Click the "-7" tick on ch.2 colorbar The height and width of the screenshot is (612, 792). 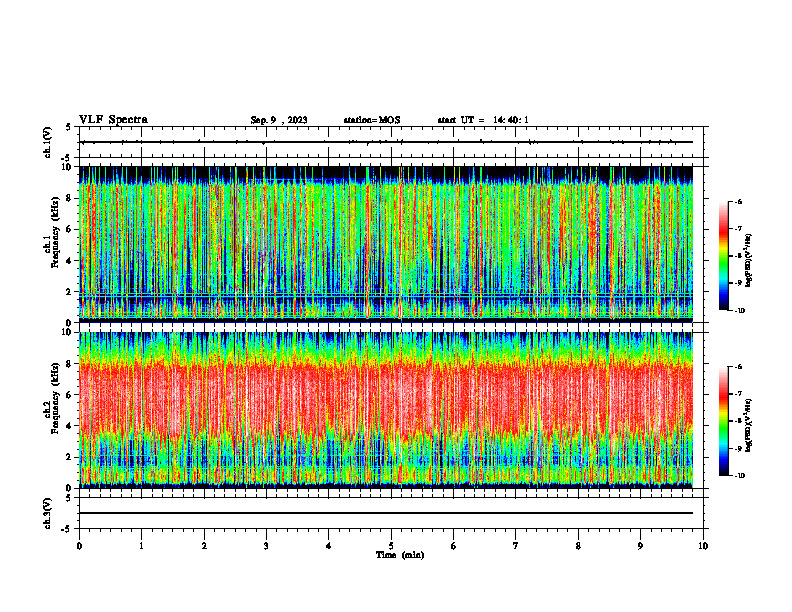coord(738,394)
